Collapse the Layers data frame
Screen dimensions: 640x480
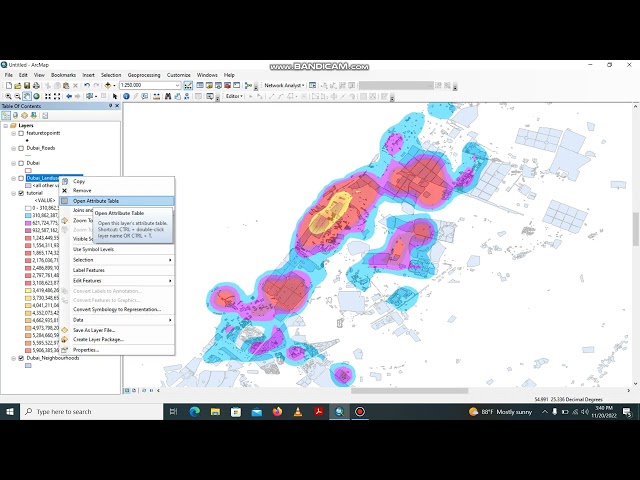(6, 126)
